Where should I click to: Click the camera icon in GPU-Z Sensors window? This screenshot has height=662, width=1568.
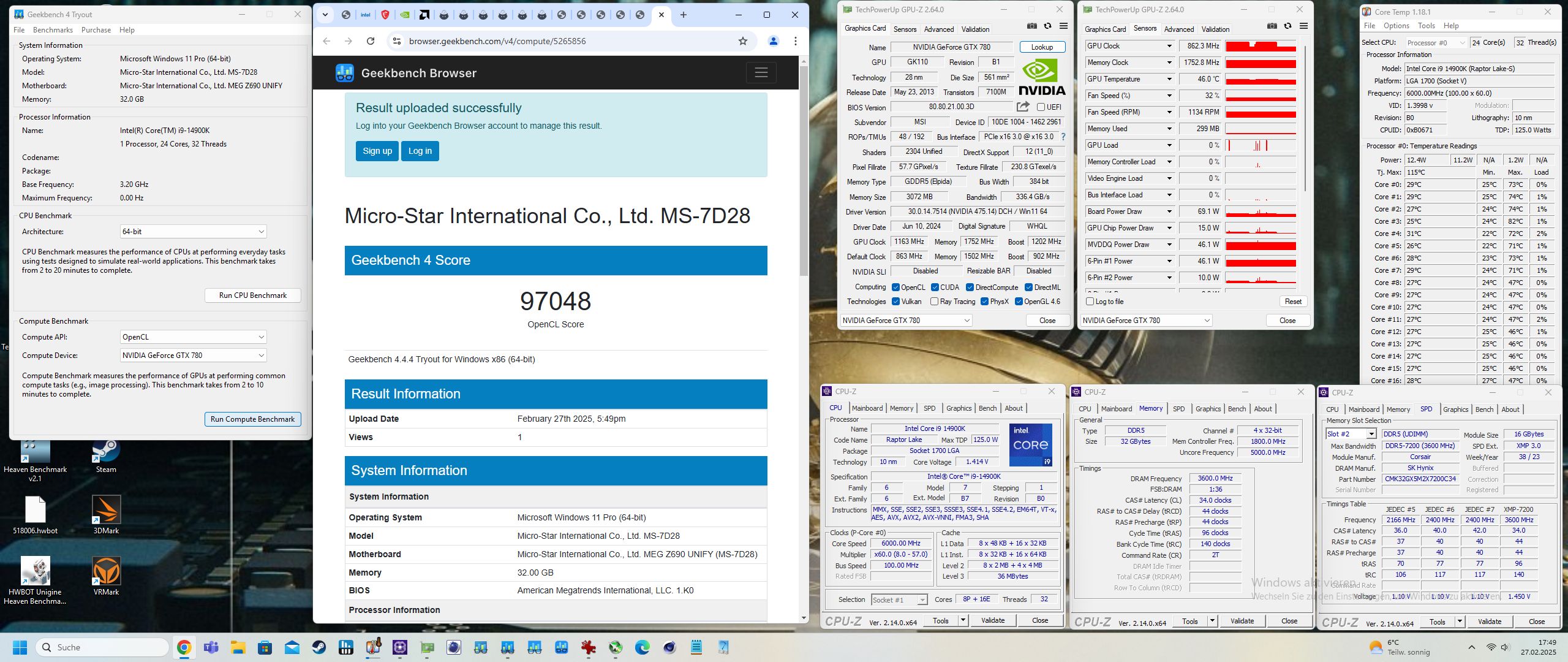[x=1272, y=26]
